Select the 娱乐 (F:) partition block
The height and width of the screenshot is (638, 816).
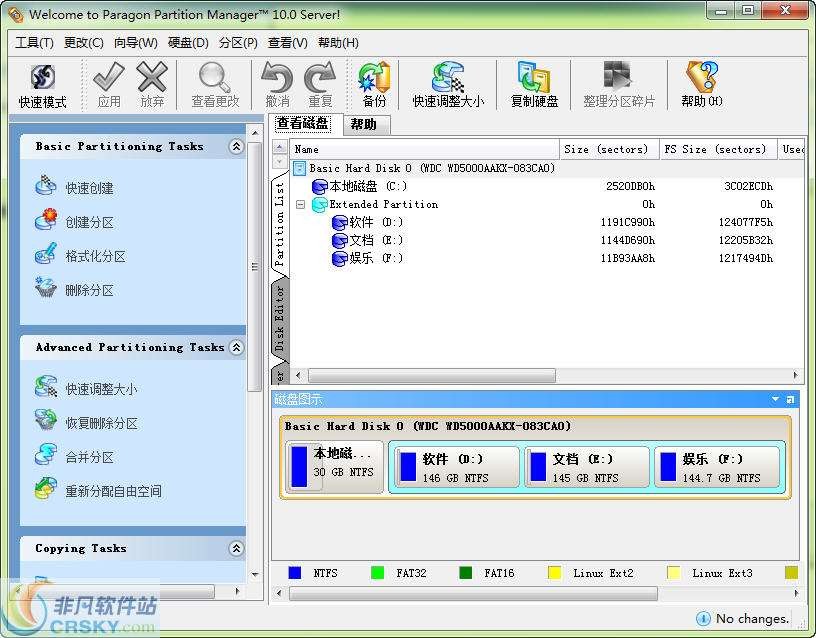click(717, 465)
